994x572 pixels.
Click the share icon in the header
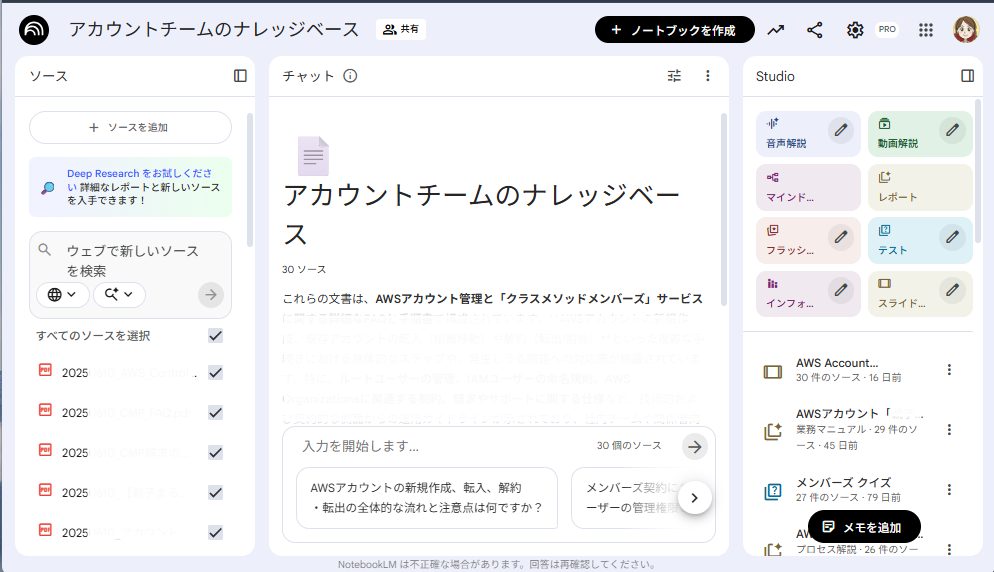click(x=815, y=30)
